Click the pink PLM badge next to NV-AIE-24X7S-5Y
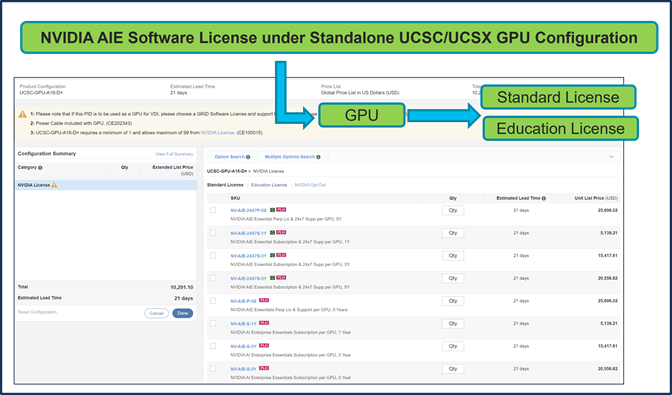Viewport: 672px width, 395px height. click(x=281, y=278)
